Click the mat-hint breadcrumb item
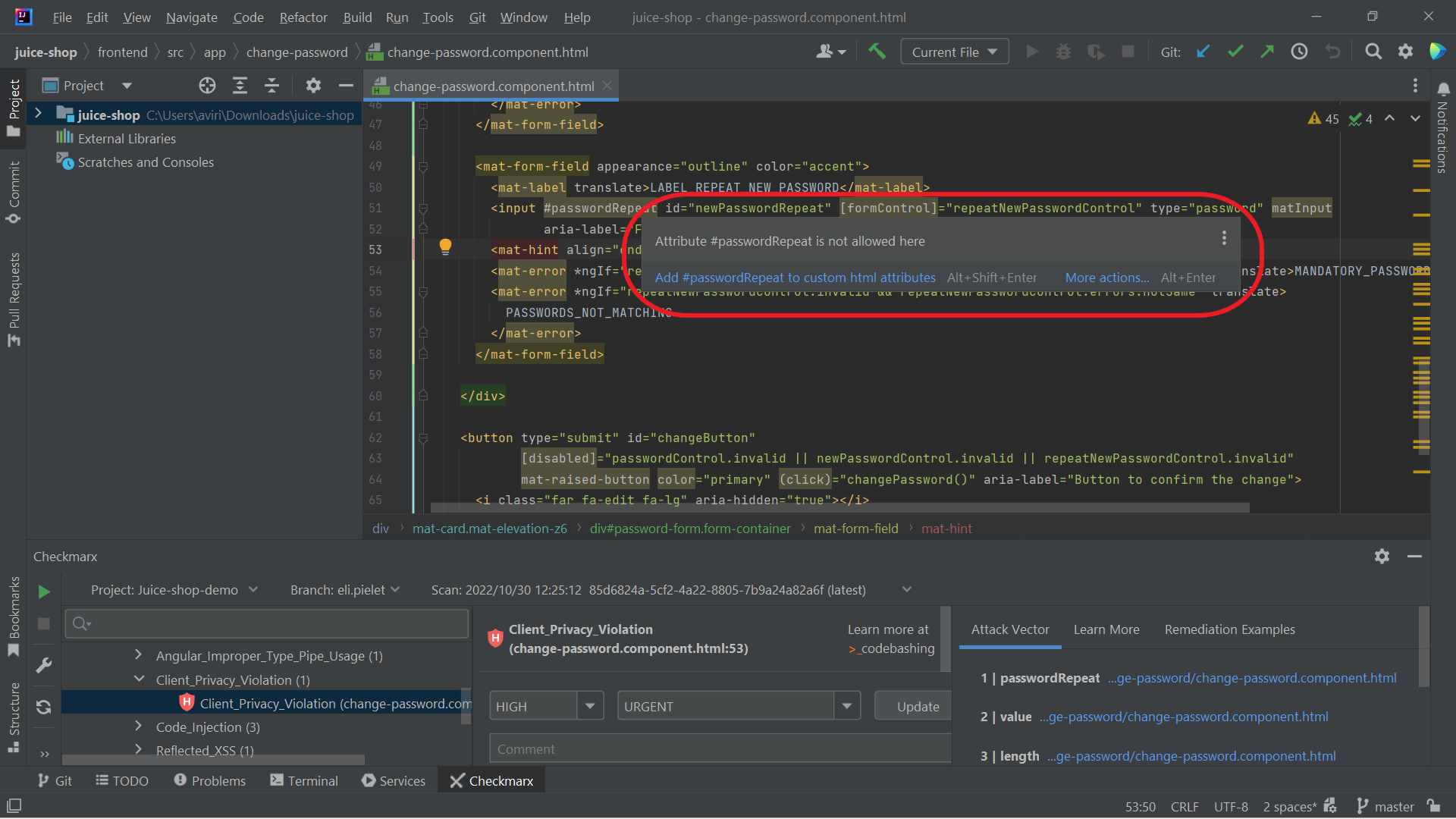 coord(946,529)
